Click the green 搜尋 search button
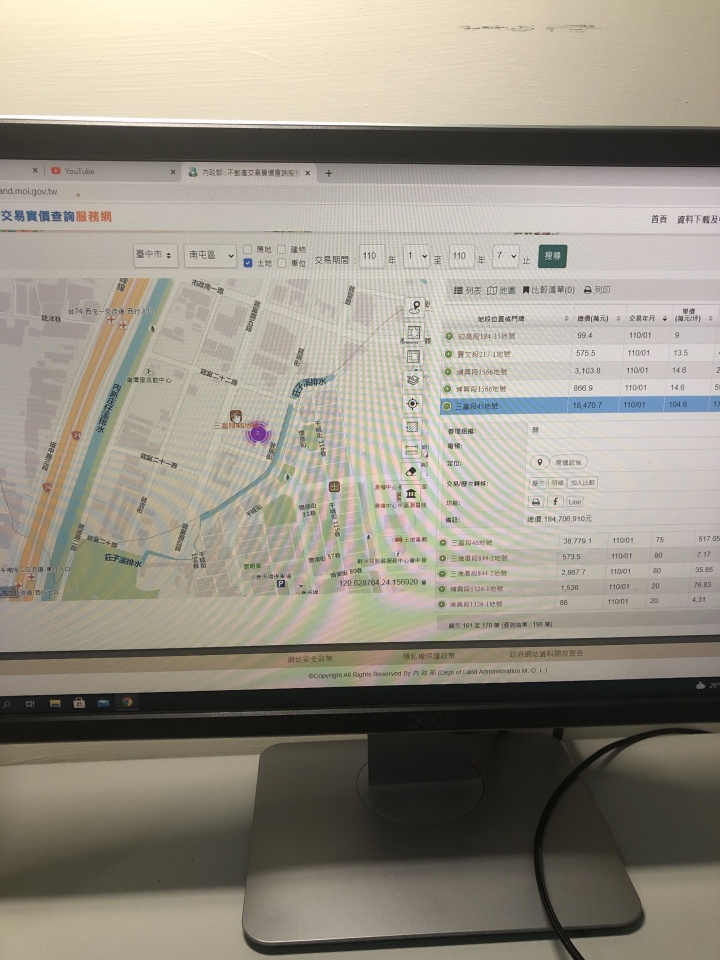Viewport: 720px width, 960px height. (x=553, y=256)
